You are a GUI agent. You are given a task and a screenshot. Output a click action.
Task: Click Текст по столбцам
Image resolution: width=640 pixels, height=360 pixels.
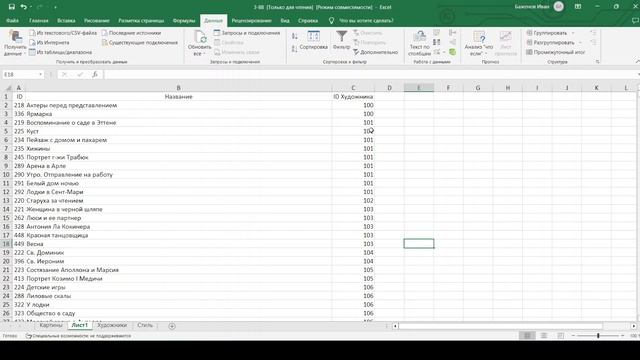[420, 43]
